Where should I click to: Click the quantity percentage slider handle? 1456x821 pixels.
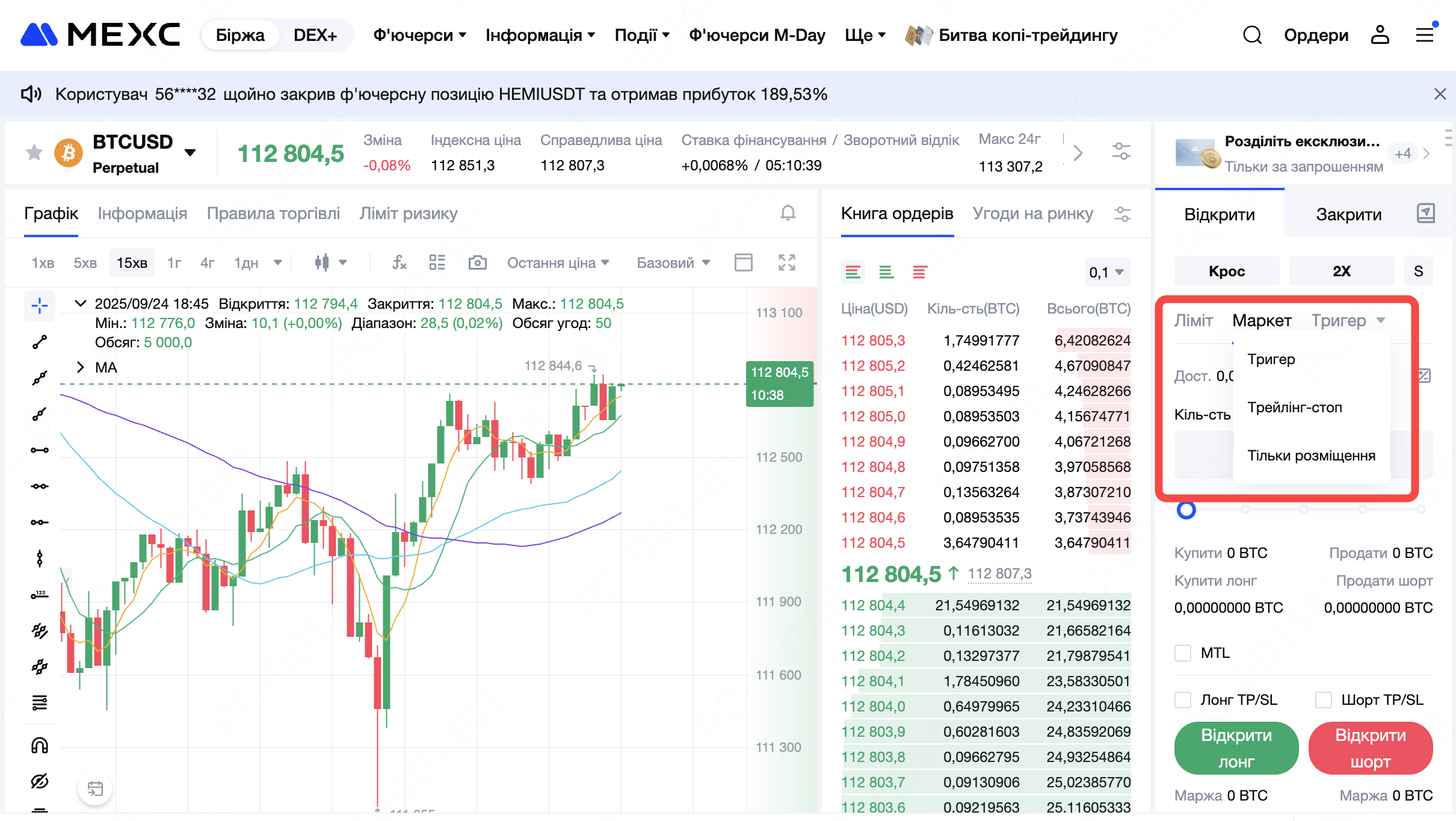point(1186,510)
